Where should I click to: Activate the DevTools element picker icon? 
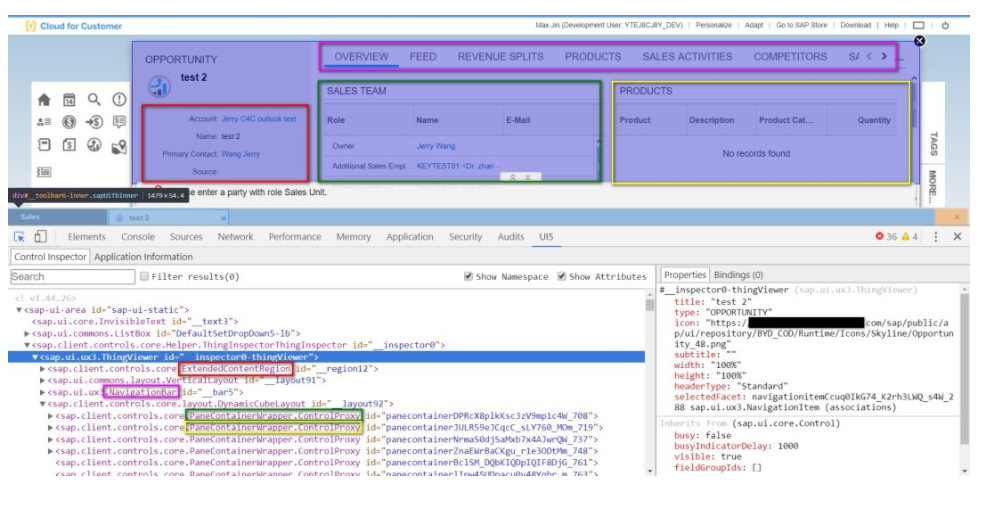pyautogui.click(x=19, y=236)
